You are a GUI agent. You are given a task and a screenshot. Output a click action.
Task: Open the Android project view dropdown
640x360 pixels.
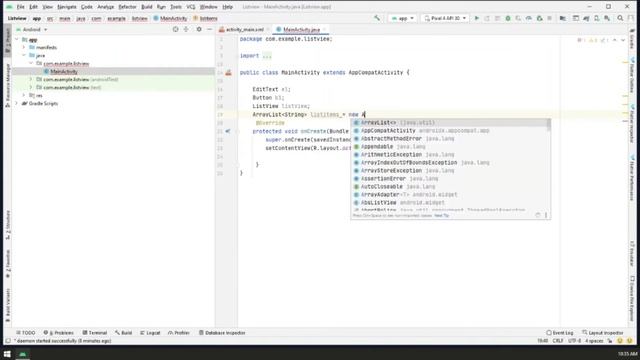click(31, 29)
